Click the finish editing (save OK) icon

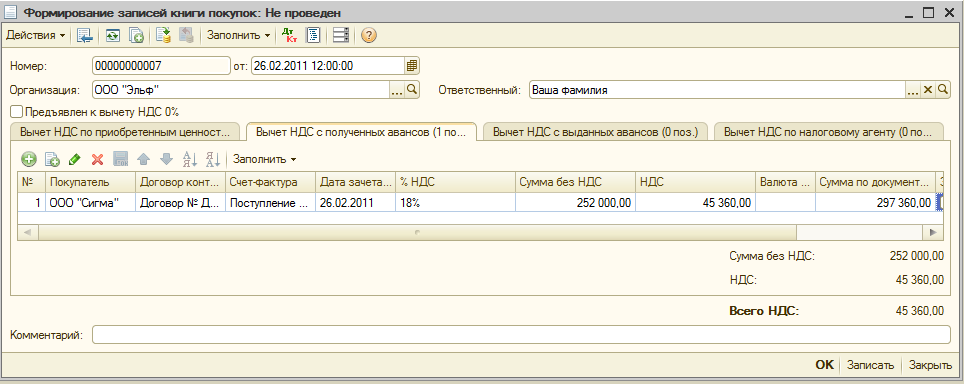point(120,160)
